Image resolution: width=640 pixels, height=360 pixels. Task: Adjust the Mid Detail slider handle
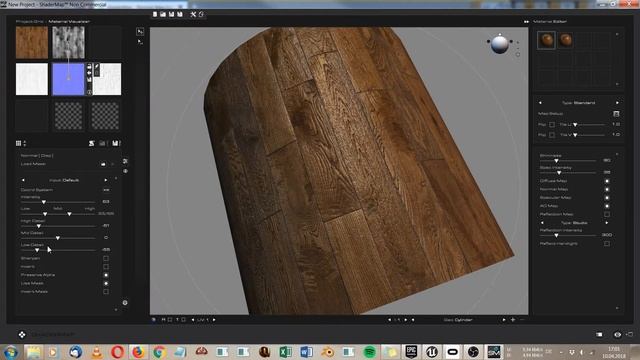(x=58, y=238)
